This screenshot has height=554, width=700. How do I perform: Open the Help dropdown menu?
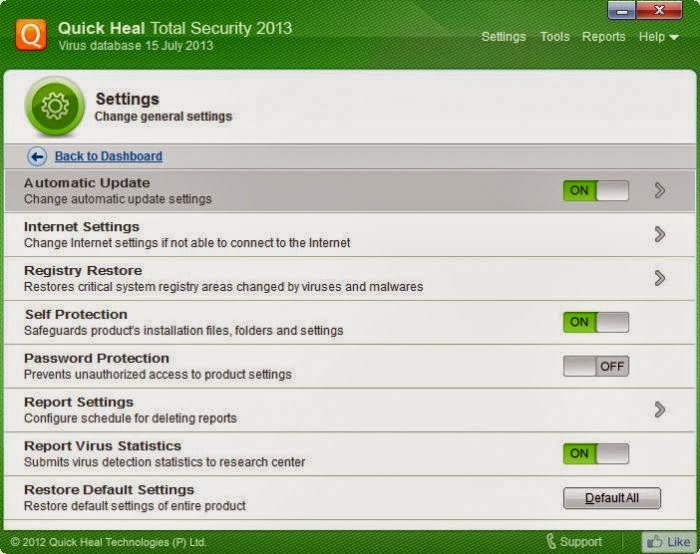coord(658,37)
